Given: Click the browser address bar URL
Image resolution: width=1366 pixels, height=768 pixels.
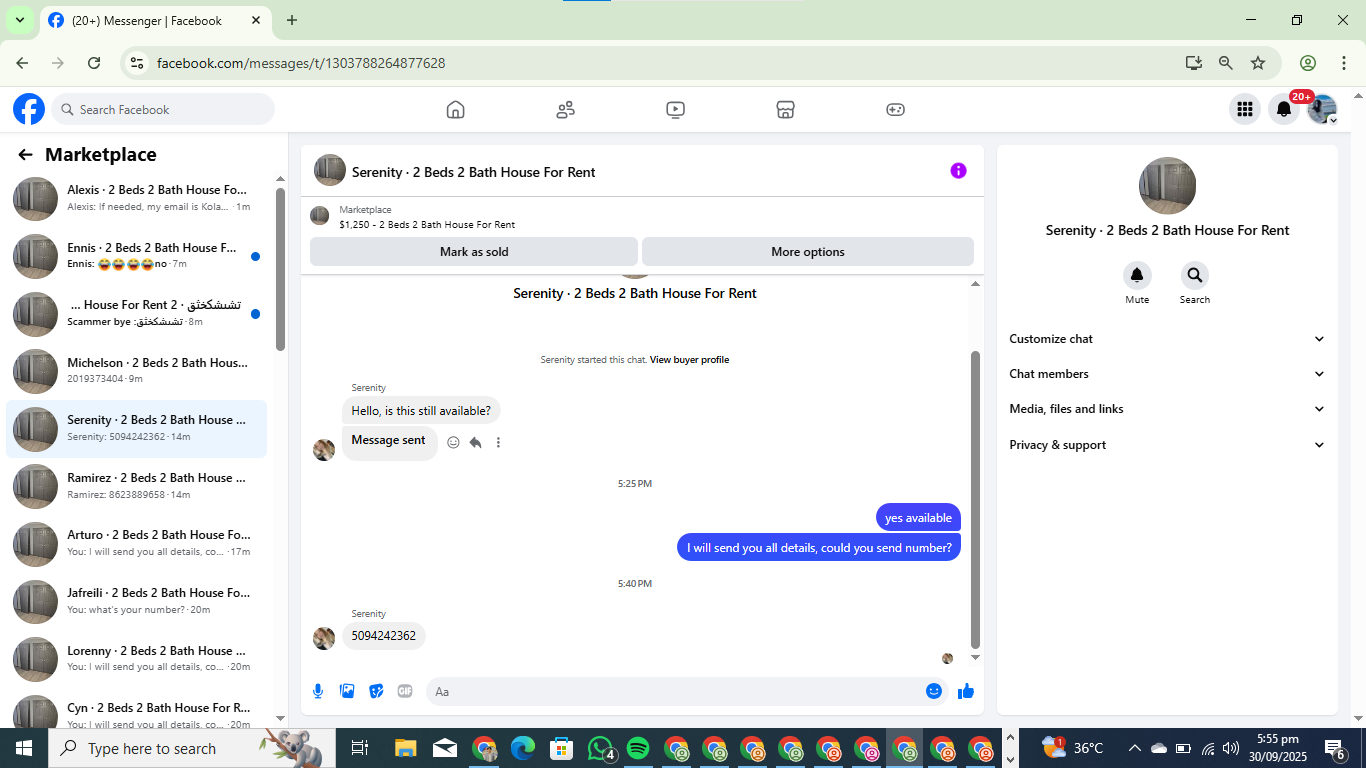Looking at the screenshot, I should 301,63.
